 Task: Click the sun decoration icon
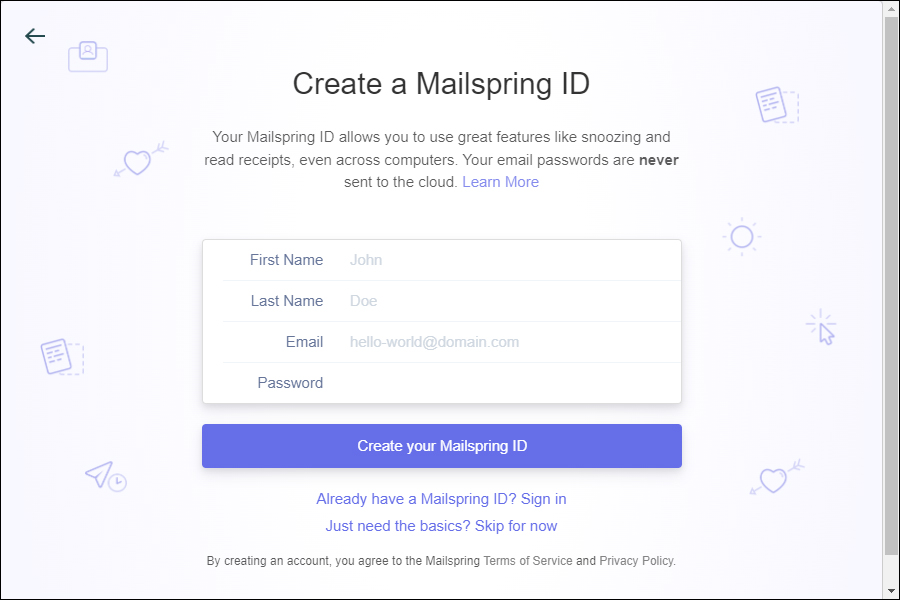[741, 237]
